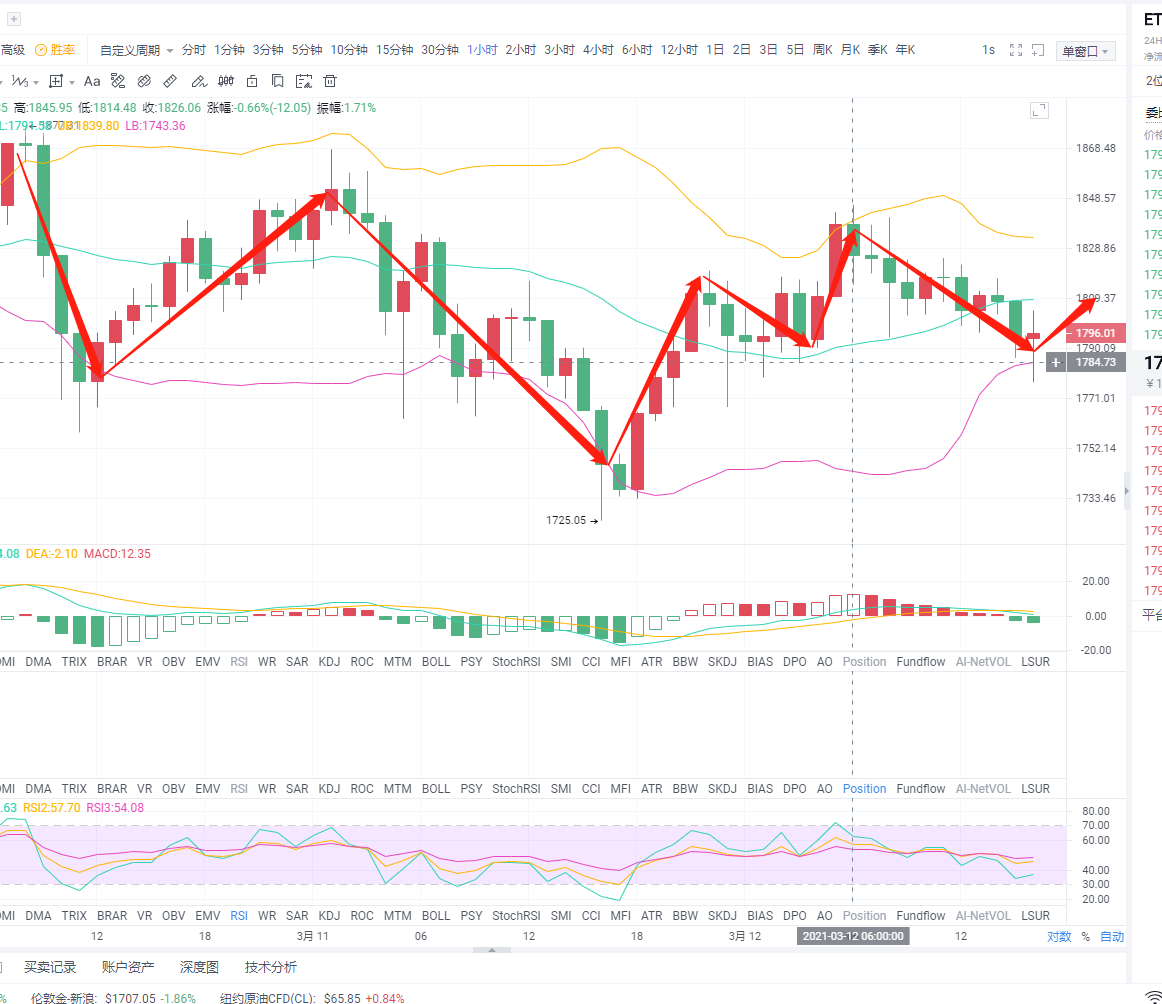This screenshot has width=1162, height=1004.
Task: Open the 买卖记录 tab
Action: click(x=50, y=967)
